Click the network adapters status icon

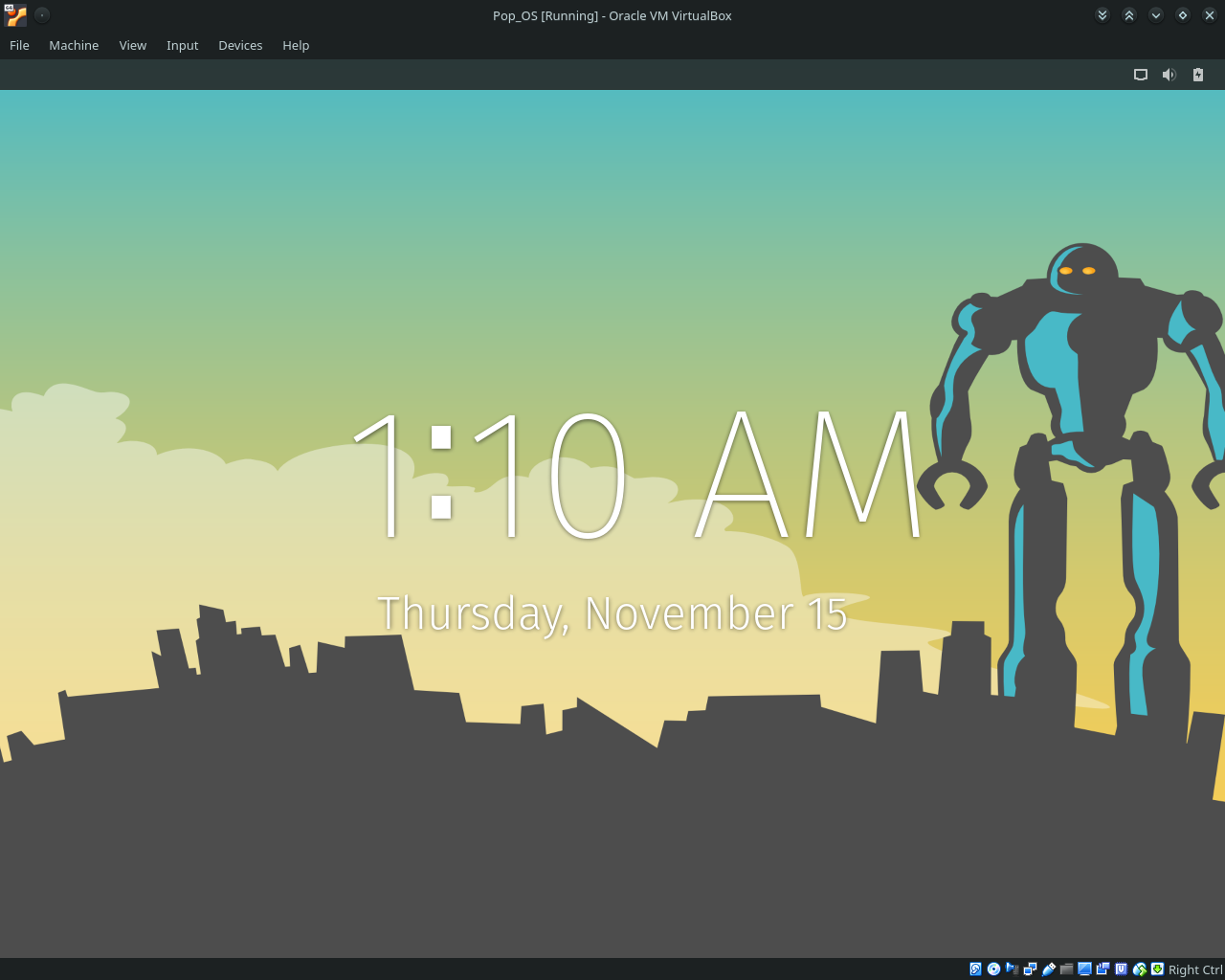tap(1030, 969)
